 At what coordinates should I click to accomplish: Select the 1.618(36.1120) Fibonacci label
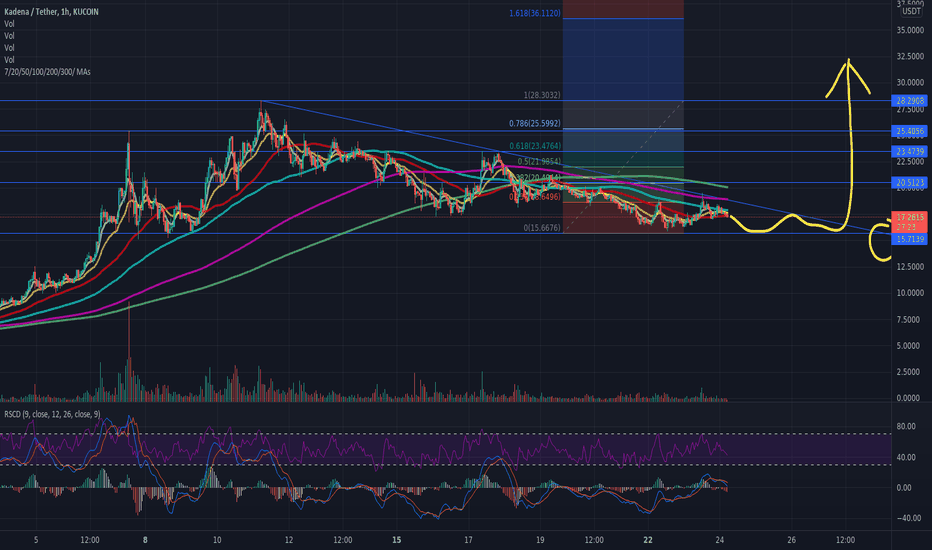pos(535,13)
